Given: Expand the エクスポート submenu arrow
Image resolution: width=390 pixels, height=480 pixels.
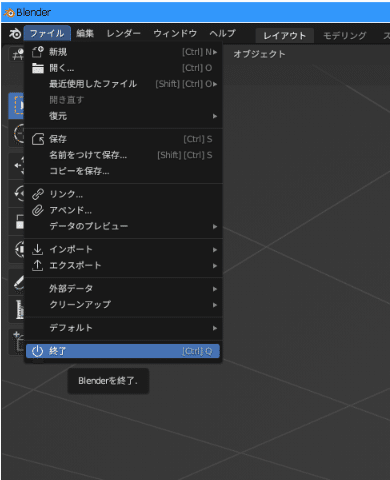Looking at the screenshot, I should click(x=215, y=266).
